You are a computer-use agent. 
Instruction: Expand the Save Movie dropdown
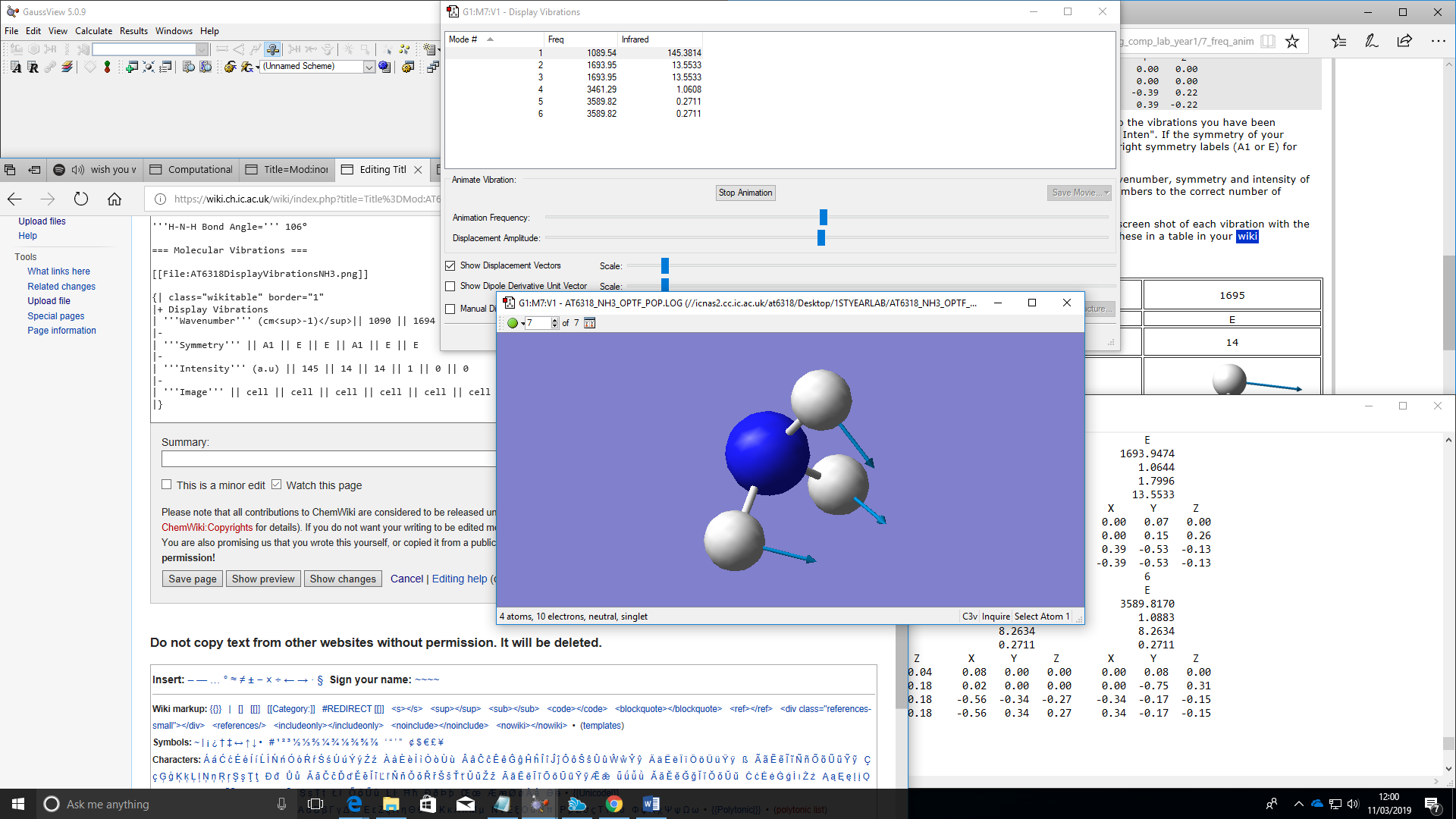click(1107, 193)
